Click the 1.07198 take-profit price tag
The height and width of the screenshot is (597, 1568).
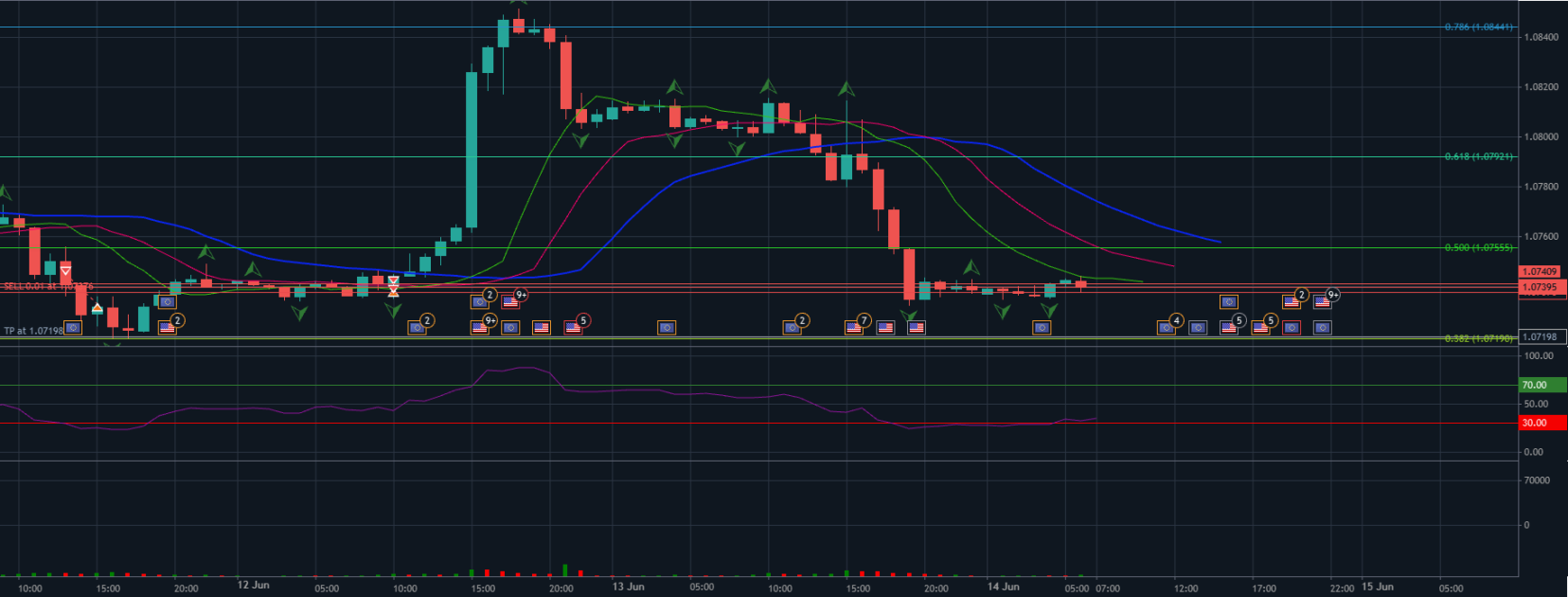(1541, 336)
